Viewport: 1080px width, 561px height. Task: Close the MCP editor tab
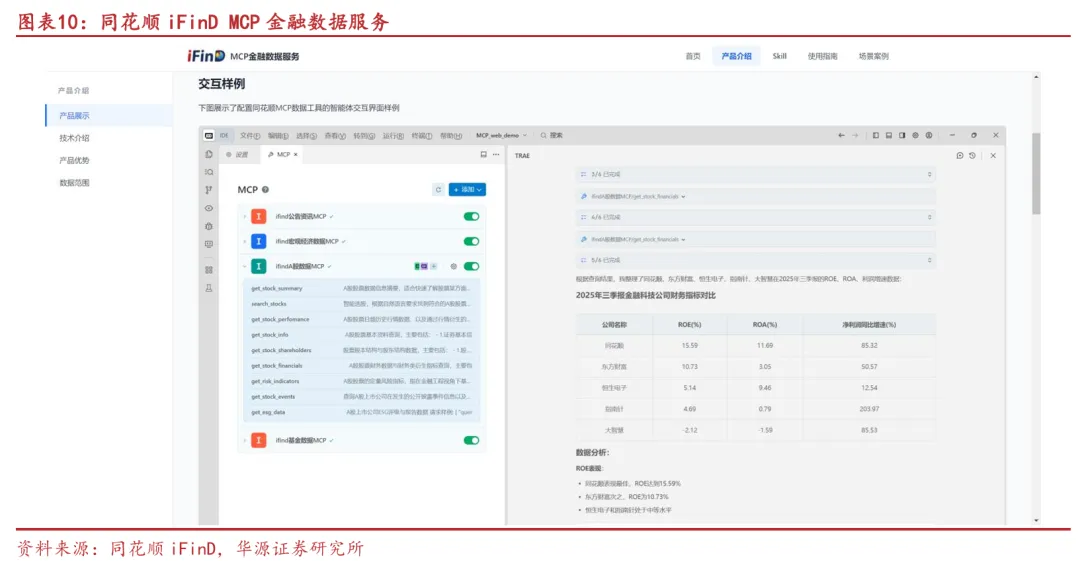pos(295,154)
